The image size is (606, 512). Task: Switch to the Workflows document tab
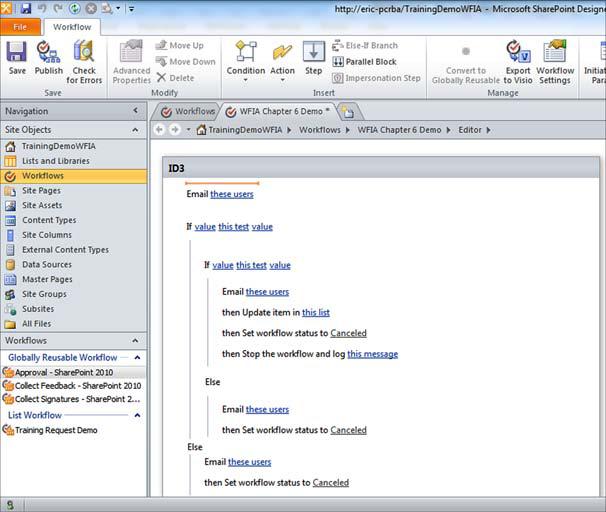point(187,112)
